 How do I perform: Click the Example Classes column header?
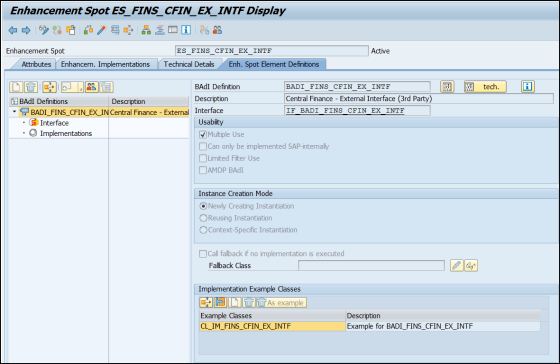(x=272, y=315)
